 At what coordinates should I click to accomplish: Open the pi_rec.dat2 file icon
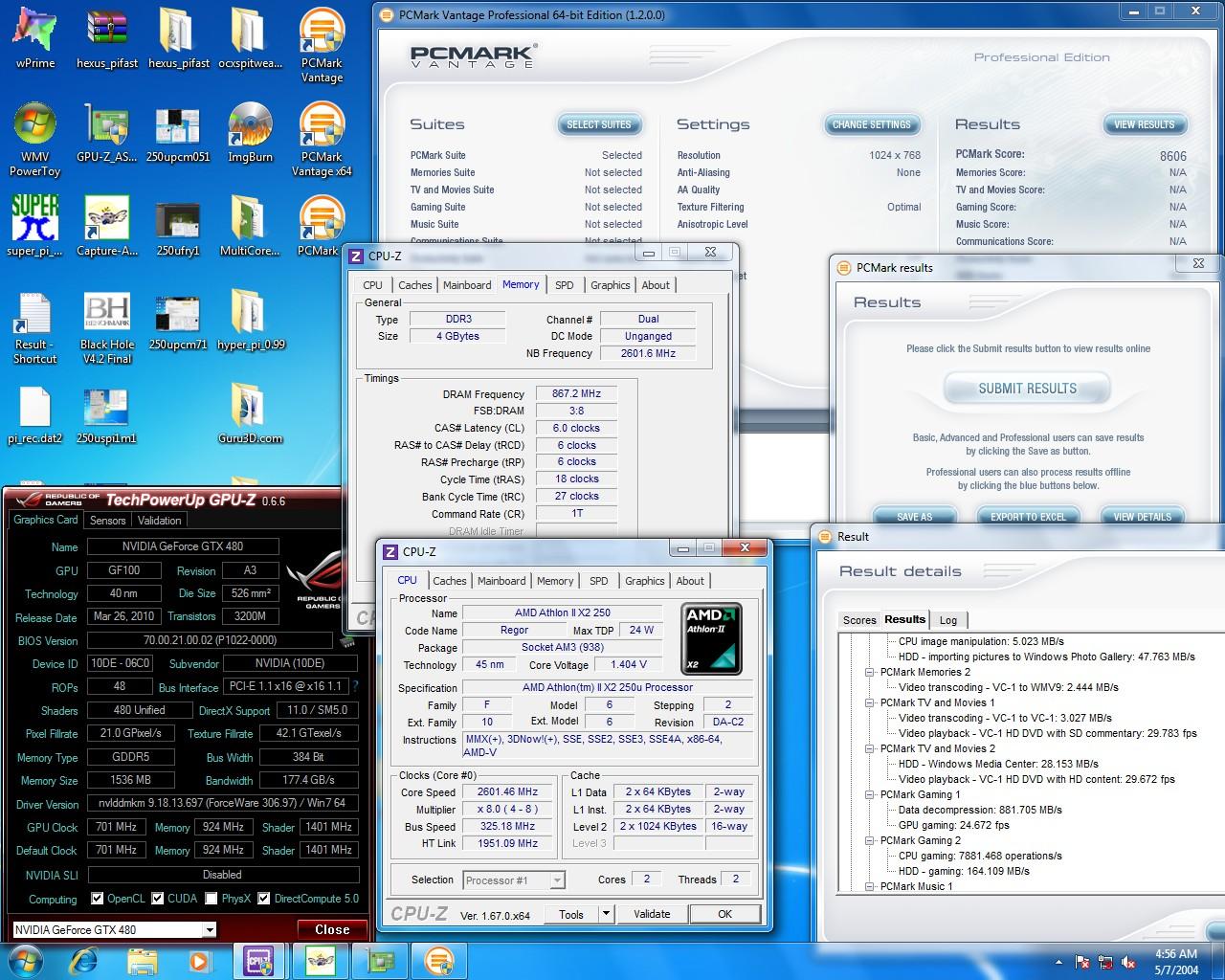tap(35, 413)
